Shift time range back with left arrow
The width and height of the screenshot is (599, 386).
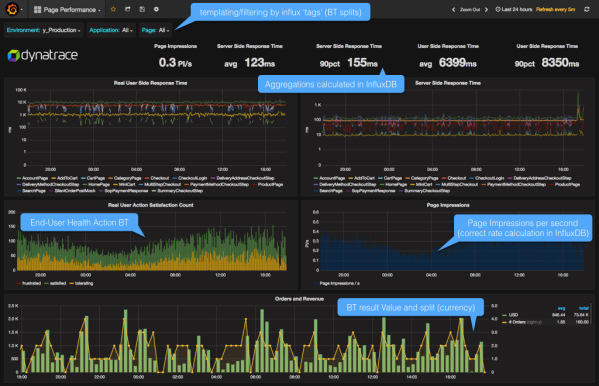(x=453, y=10)
